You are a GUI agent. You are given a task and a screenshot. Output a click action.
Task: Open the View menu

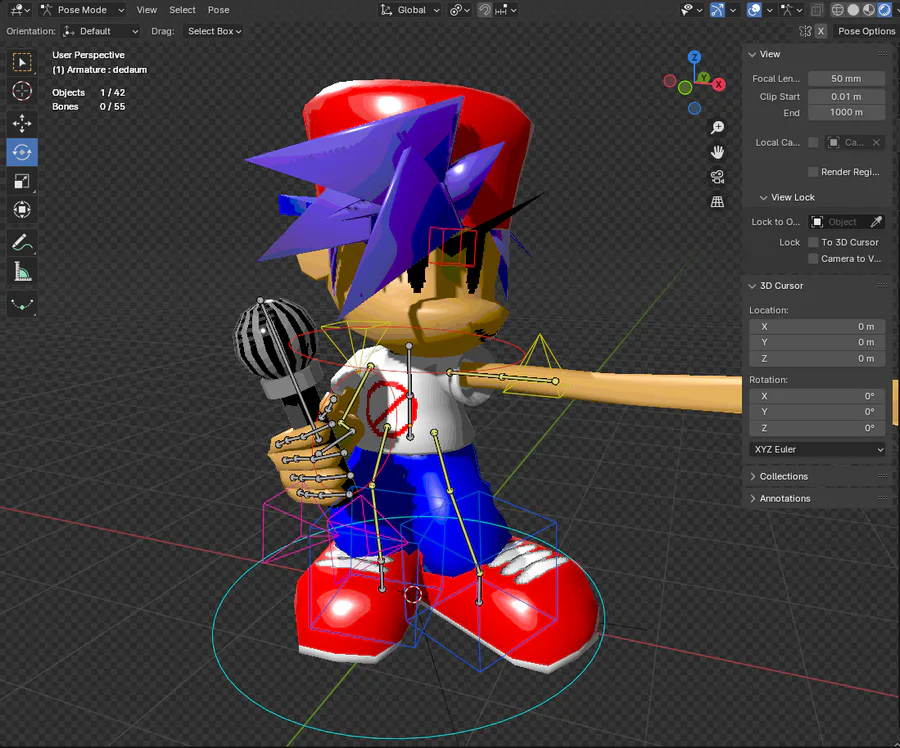click(x=146, y=10)
